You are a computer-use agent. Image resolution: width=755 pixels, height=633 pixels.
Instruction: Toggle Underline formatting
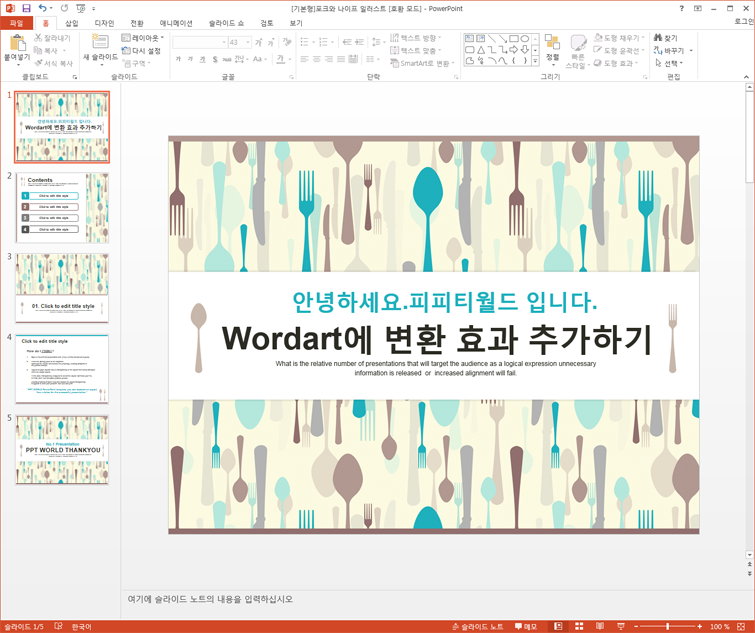(202, 59)
